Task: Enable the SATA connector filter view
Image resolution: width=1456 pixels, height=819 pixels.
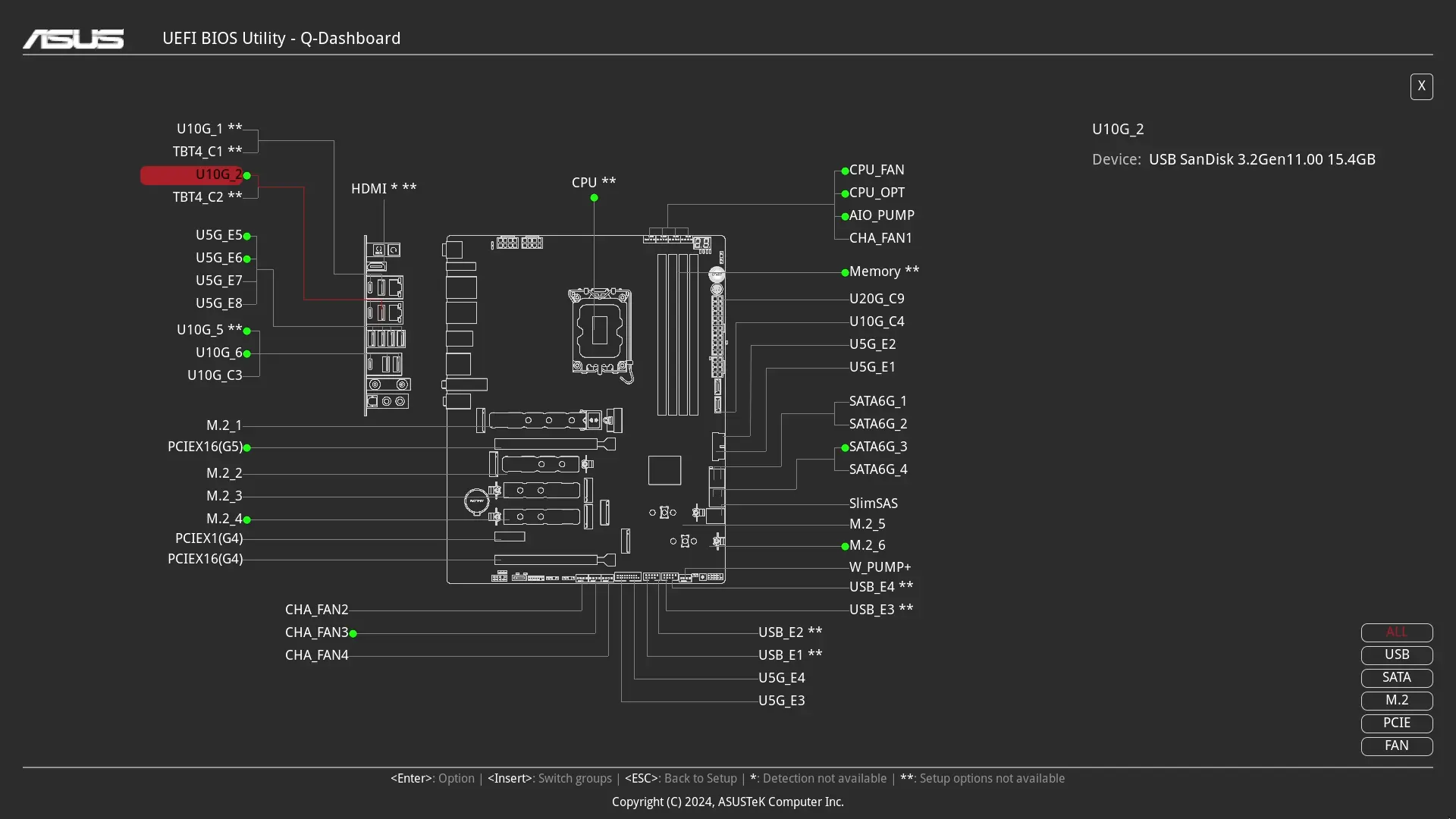Action: pos(1396,677)
